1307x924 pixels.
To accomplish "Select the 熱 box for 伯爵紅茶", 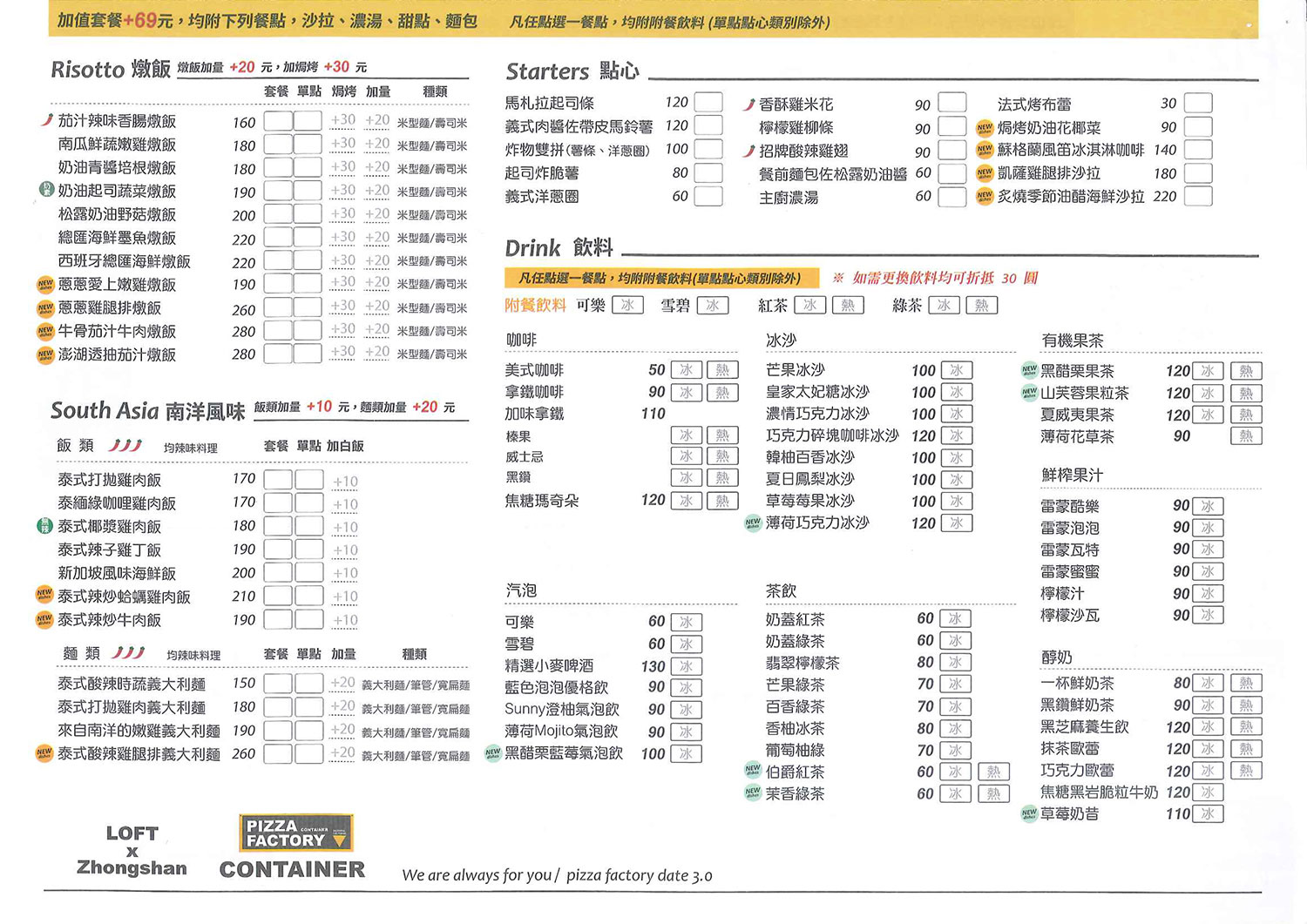I will (x=993, y=772).
